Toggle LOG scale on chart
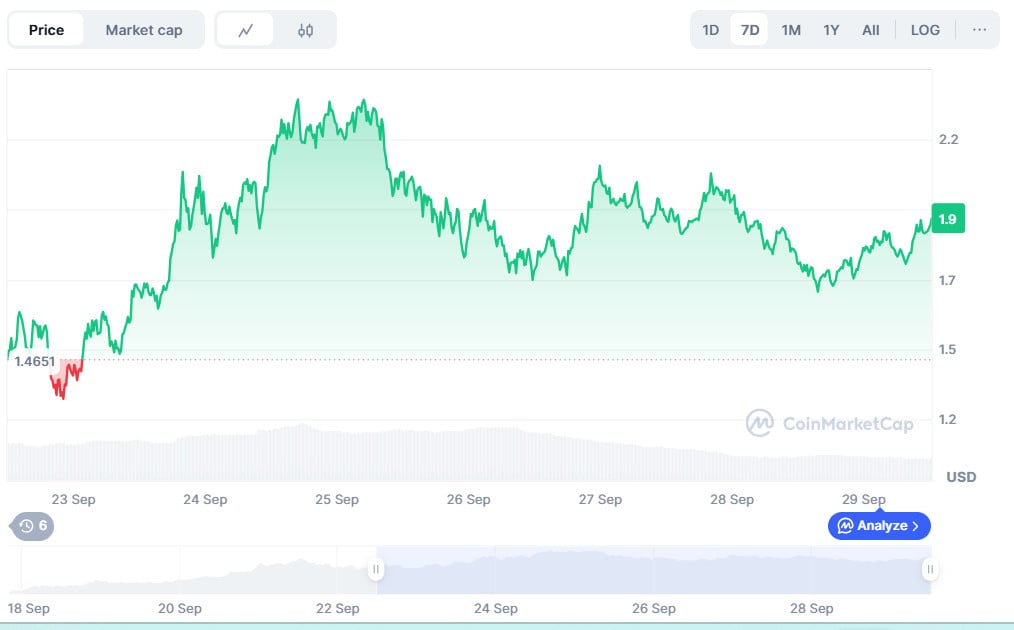This screenshot has height=630, width=1014. [x=925, y=30]
